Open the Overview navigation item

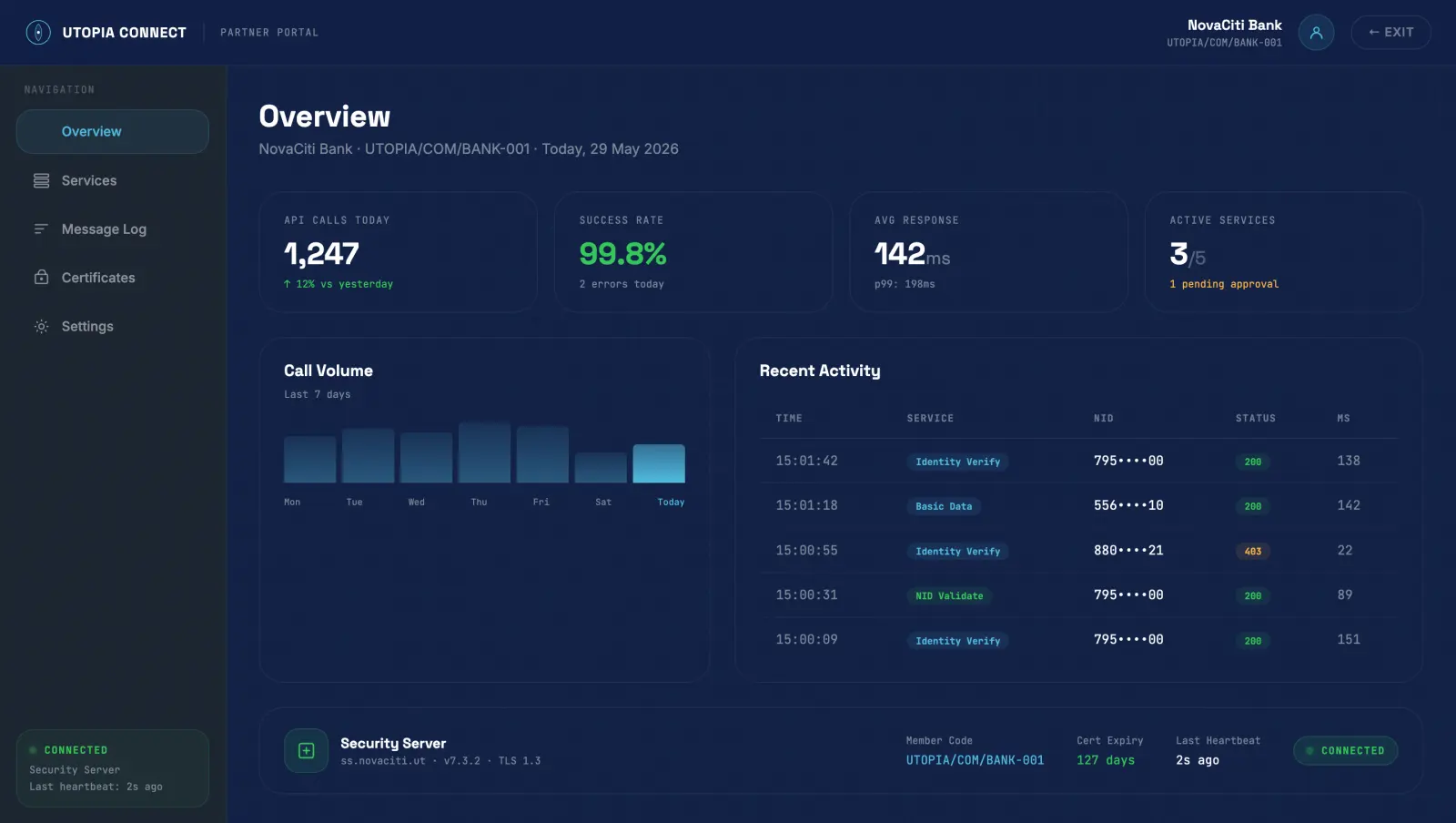[113, 132]
